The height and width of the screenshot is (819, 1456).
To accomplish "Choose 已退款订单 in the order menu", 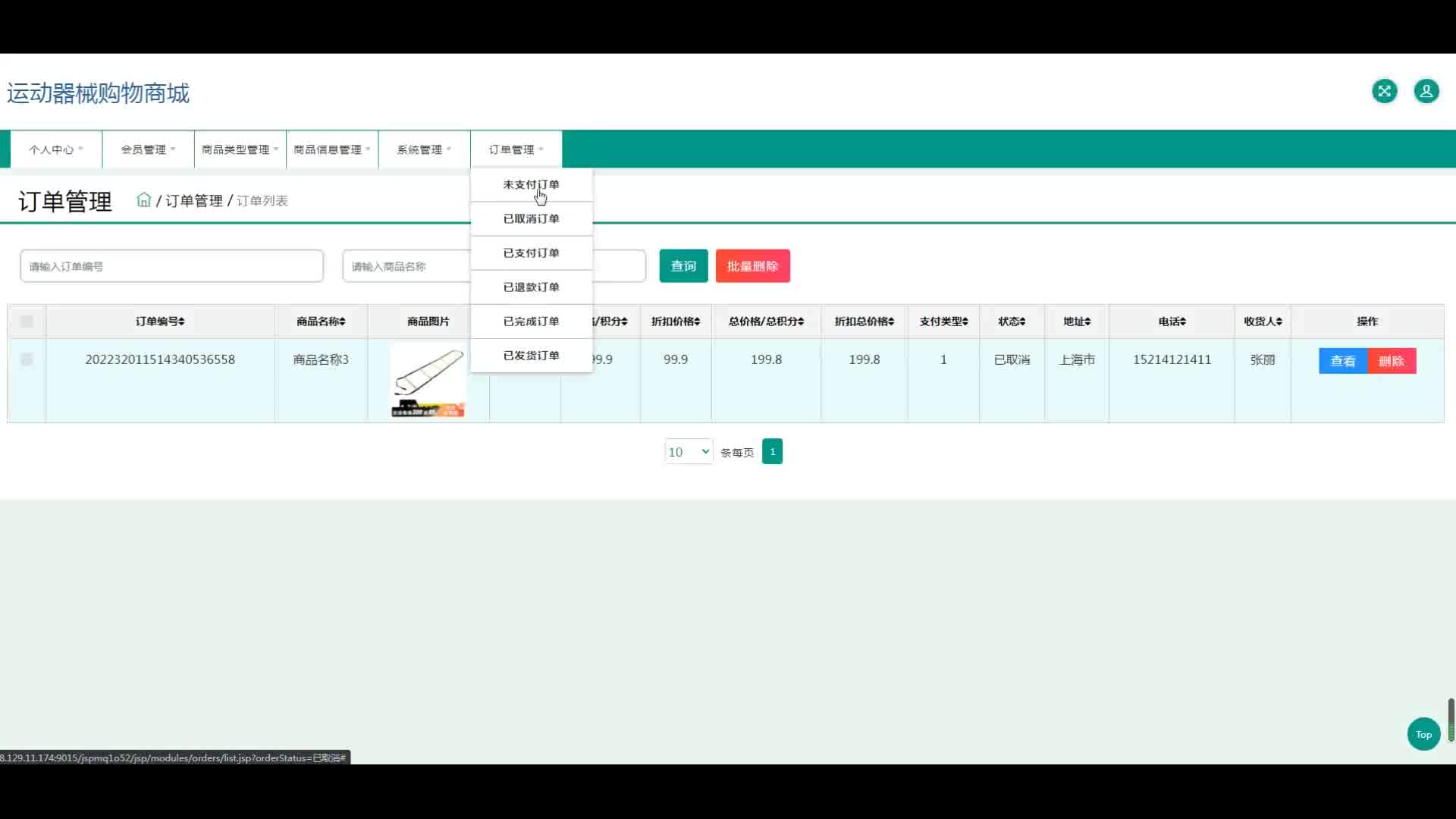I will point(531,287).
